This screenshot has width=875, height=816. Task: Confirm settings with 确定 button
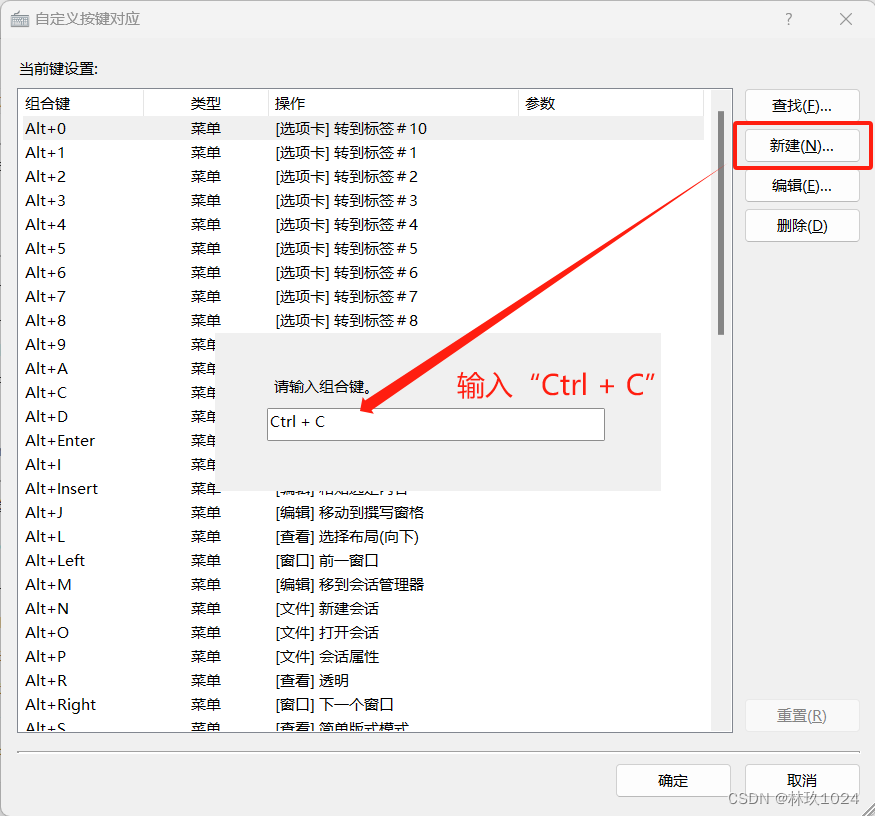click(x=673, y=780)
